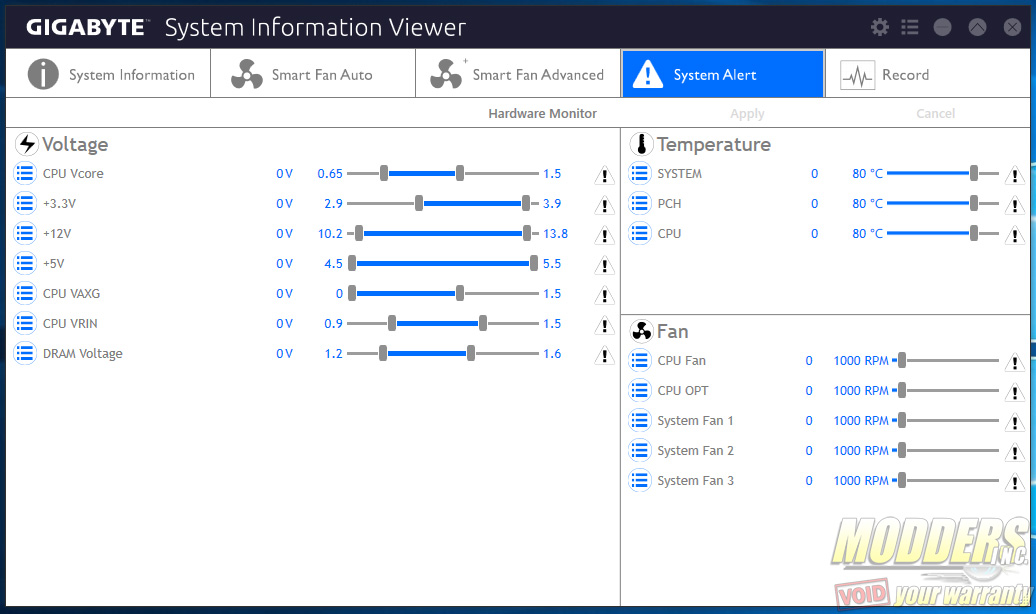Click the DRAM Voltage upper limit slider handle
Screen dimensions: 1036x614
[x=471, y=354]
